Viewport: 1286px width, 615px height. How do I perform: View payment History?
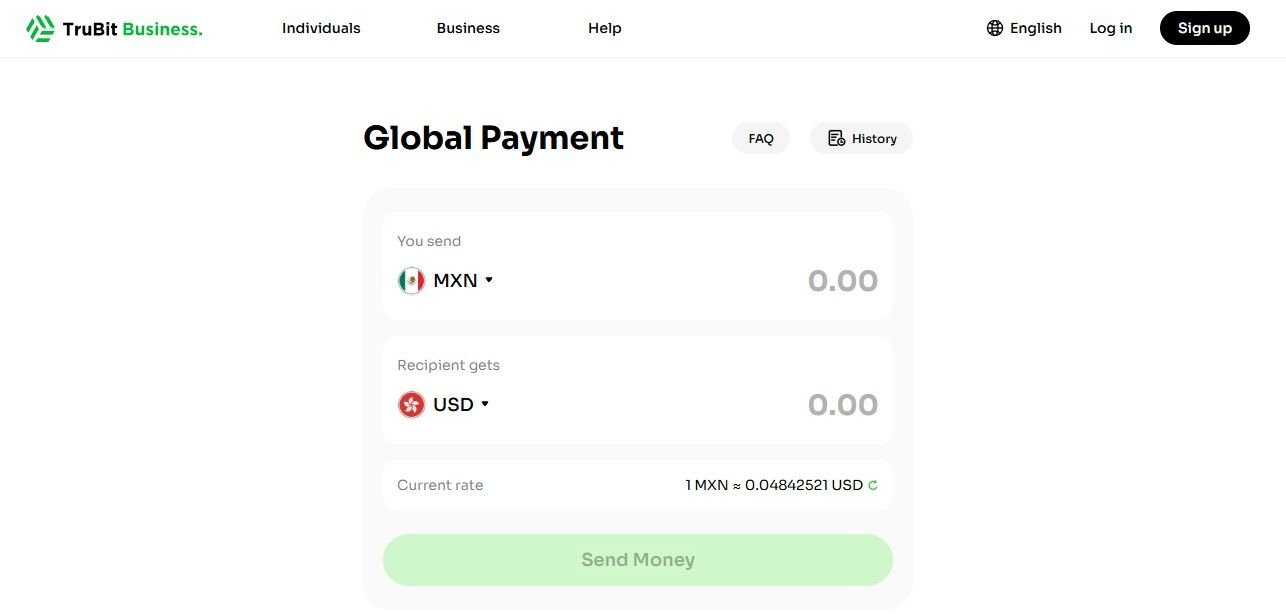(874, 139)
